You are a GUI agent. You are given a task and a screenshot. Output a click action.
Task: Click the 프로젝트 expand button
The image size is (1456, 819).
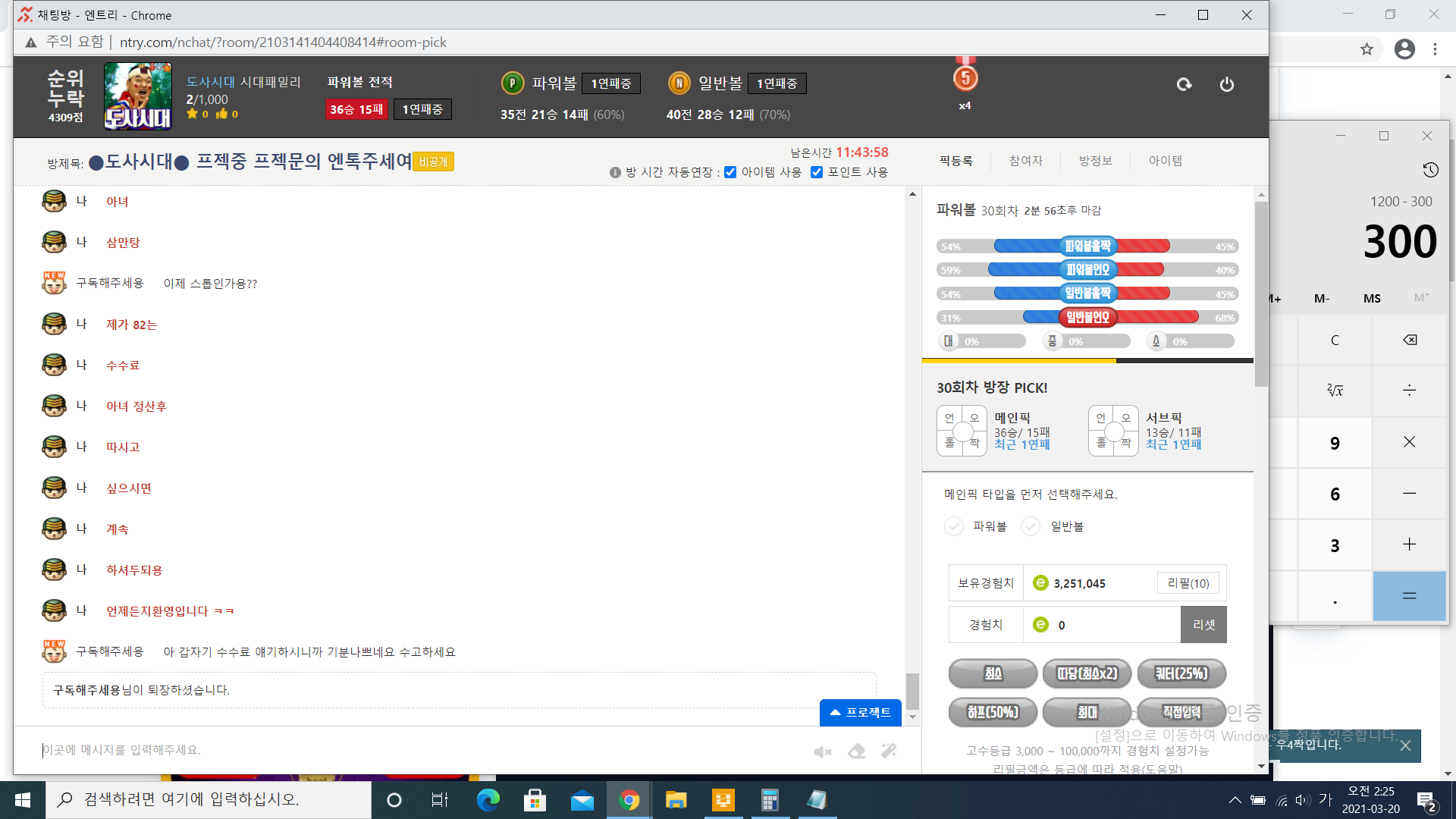pos(861,713)
